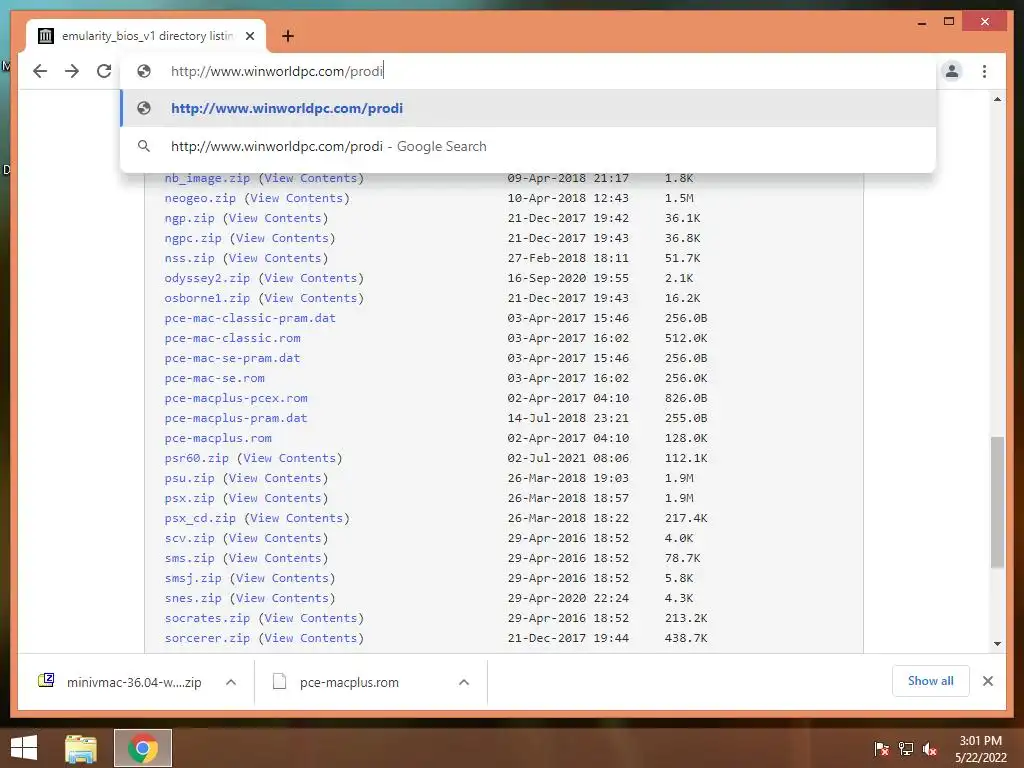This screenshot has height=768, width=1024.
Task: Click the magnifier icon in the search suggestion
Action: click(x=144, y=146)
